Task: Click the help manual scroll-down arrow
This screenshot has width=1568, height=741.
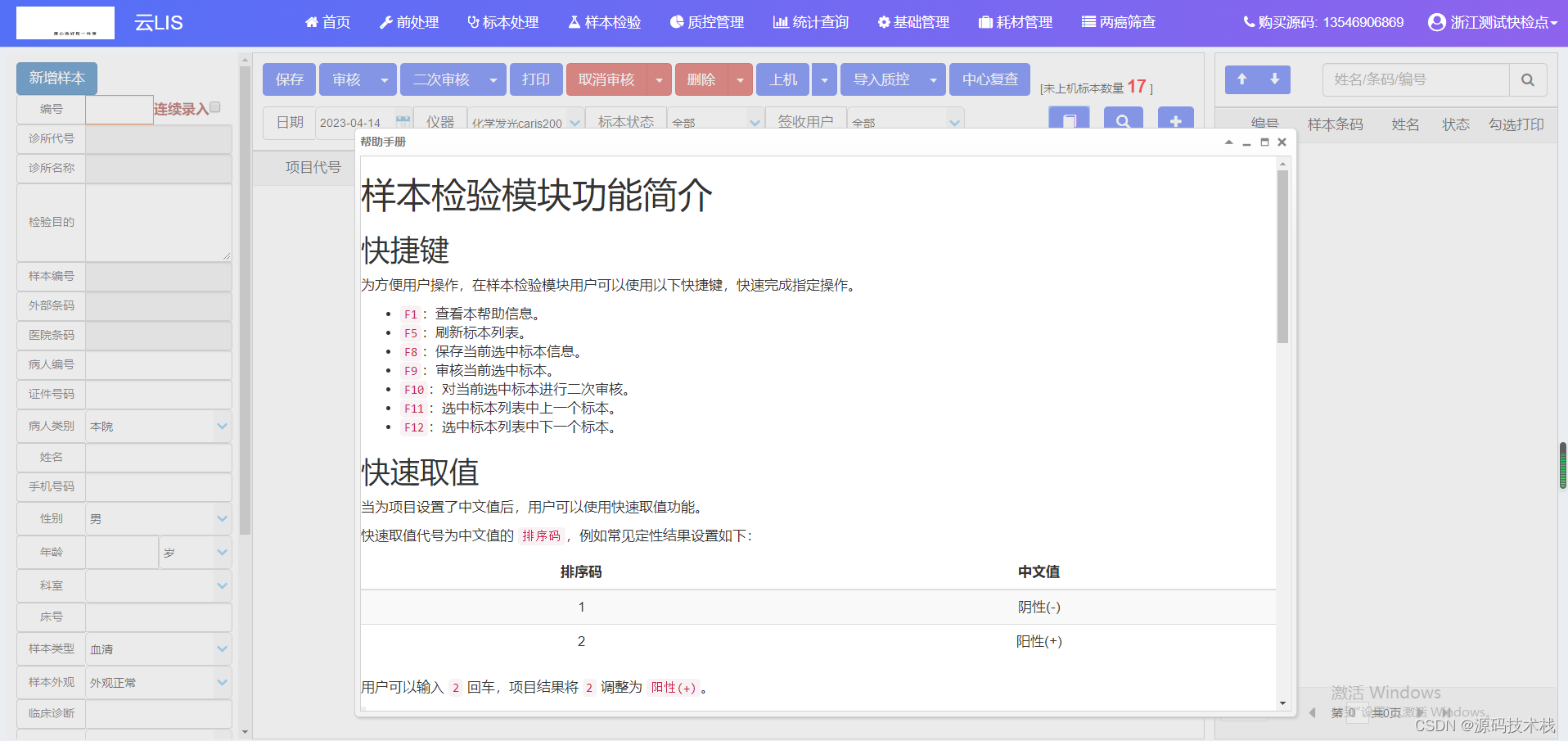Action: [x=1282, y=703]
